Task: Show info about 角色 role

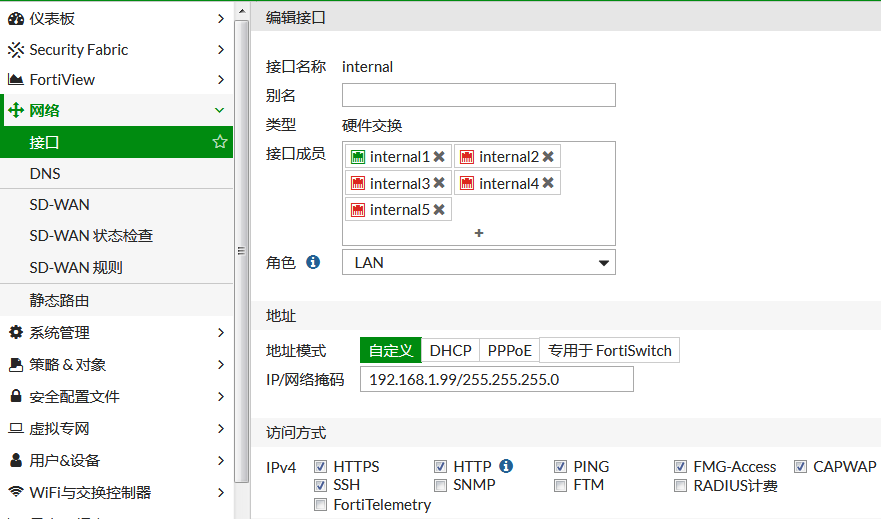Action: click(313, 262)
